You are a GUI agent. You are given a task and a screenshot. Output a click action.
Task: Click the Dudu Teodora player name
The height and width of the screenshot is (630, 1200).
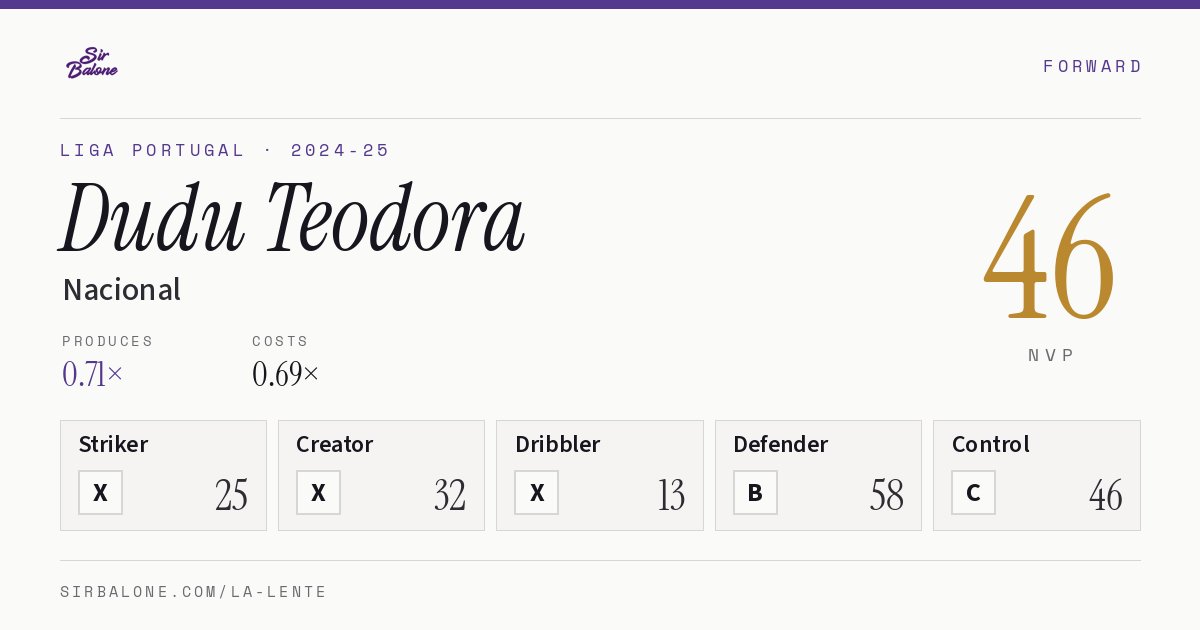[292, 218]
